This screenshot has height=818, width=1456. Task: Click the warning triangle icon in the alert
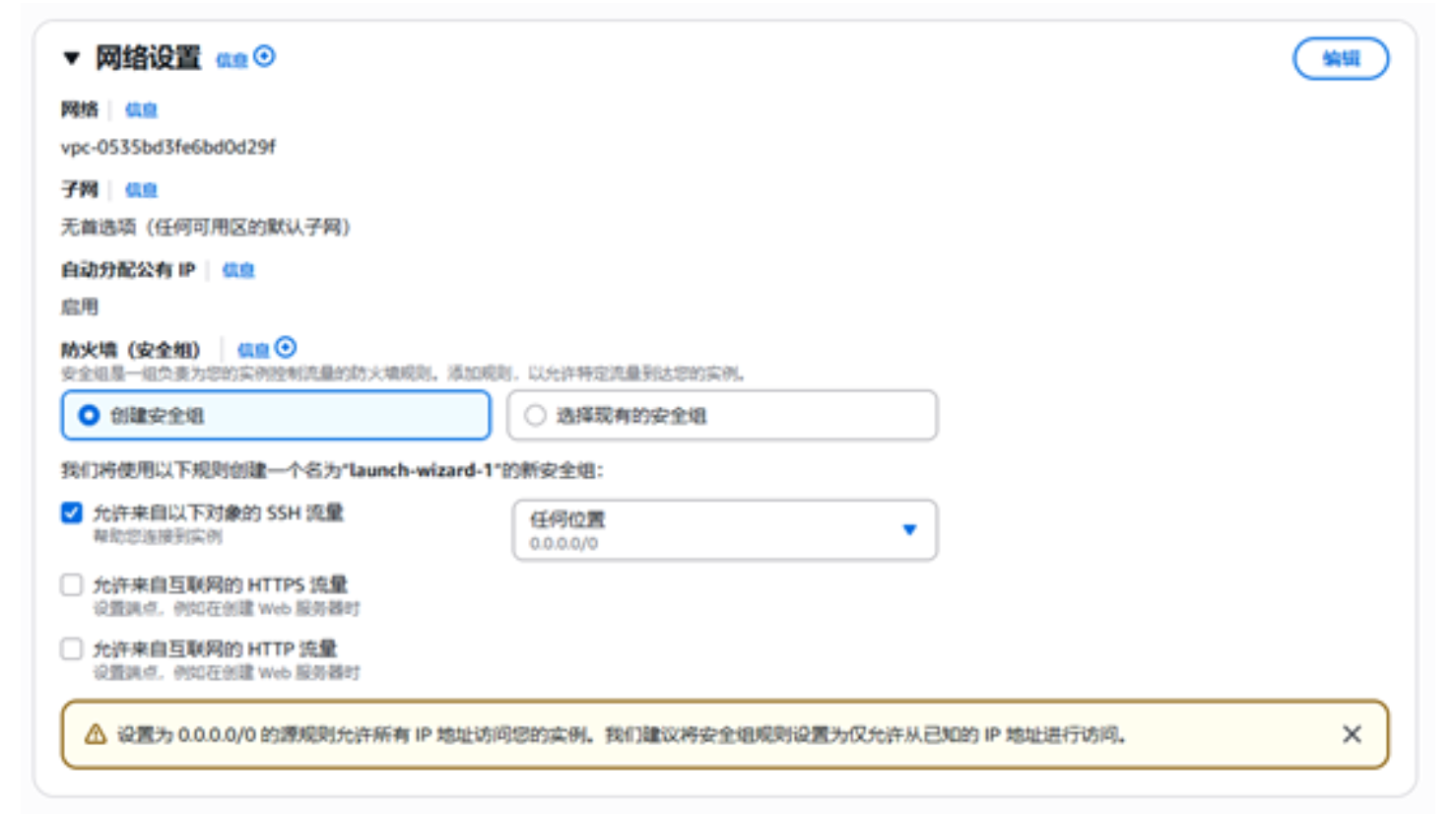96,734
